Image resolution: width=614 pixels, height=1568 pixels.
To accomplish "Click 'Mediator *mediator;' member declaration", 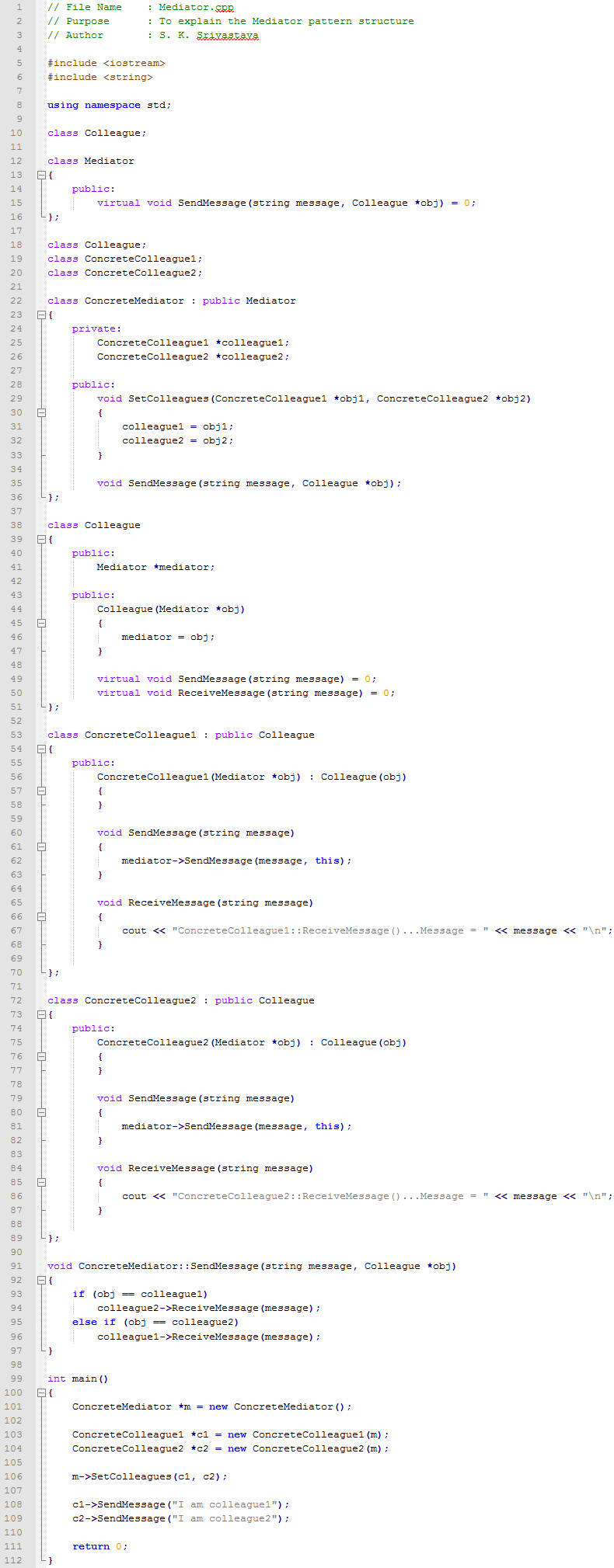I will point(156,567).
